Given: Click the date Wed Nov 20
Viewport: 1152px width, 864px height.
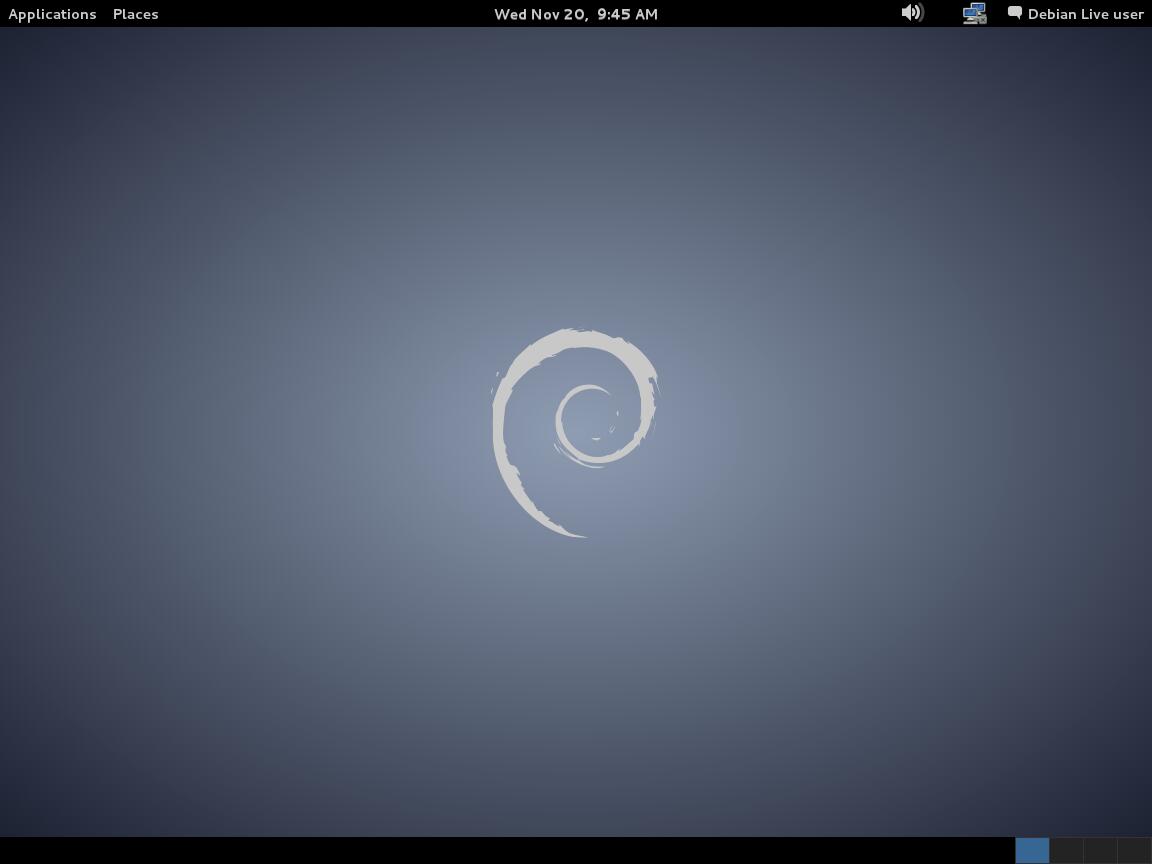Looking at the screenshot, I should point(540,14).
